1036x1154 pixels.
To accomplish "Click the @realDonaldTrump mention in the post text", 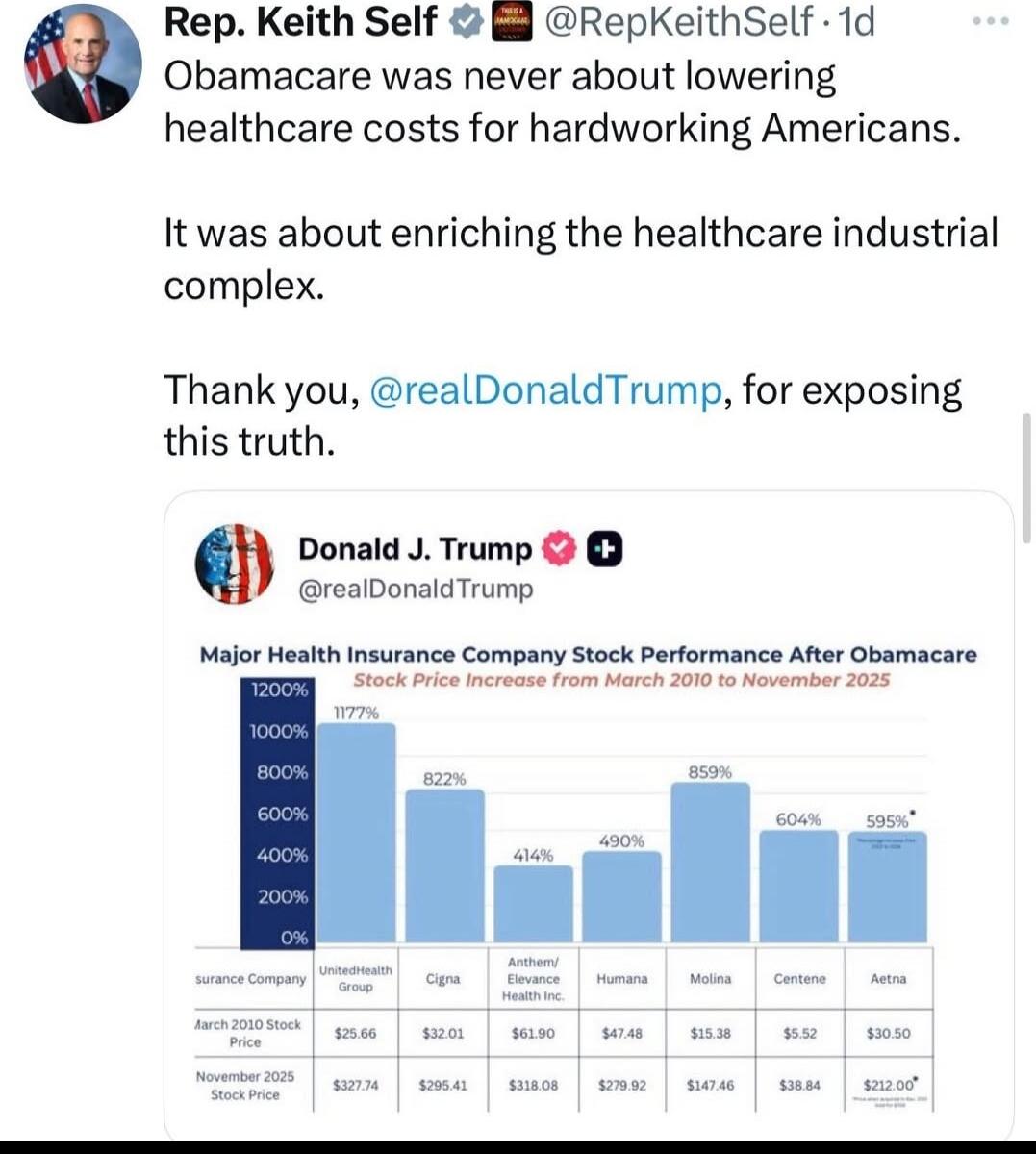I will click(545, 390).
